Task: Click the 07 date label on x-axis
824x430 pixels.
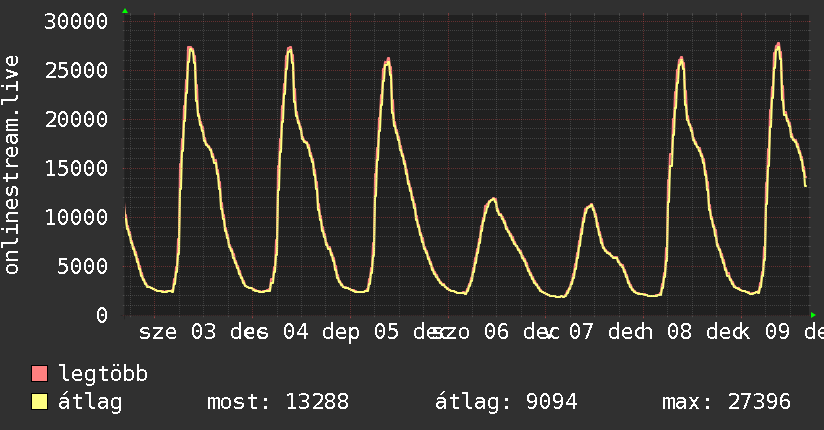Action: tap(581, 332)
